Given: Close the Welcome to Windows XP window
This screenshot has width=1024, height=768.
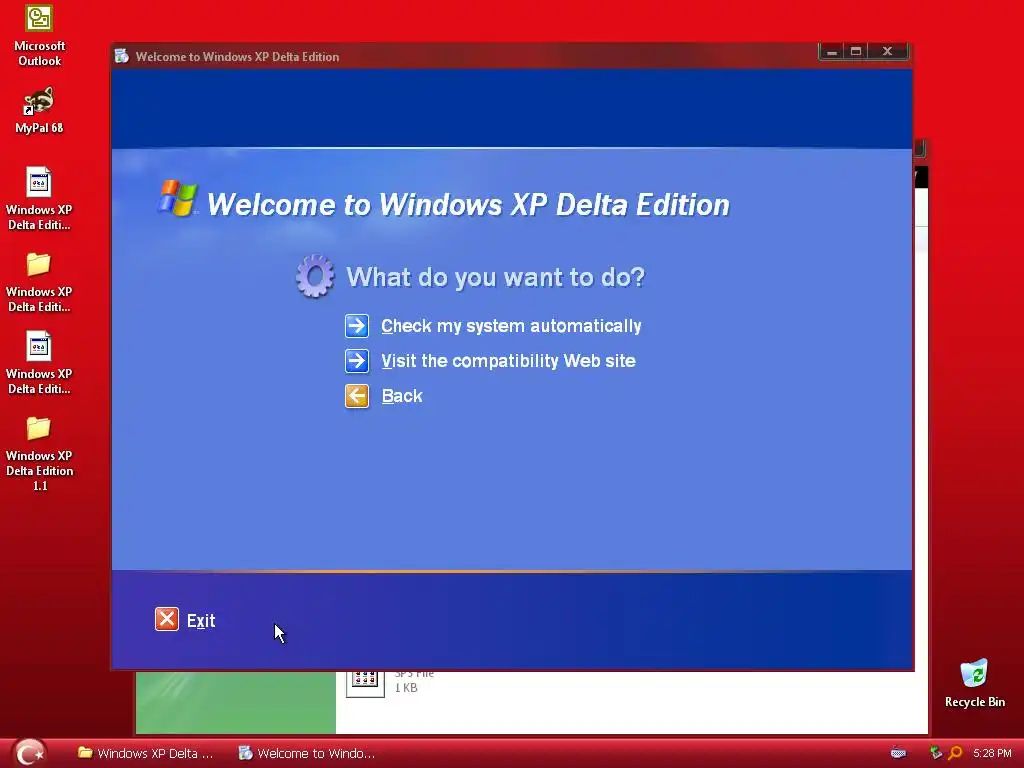Looking at the screenshot, I should coord(887,52).
